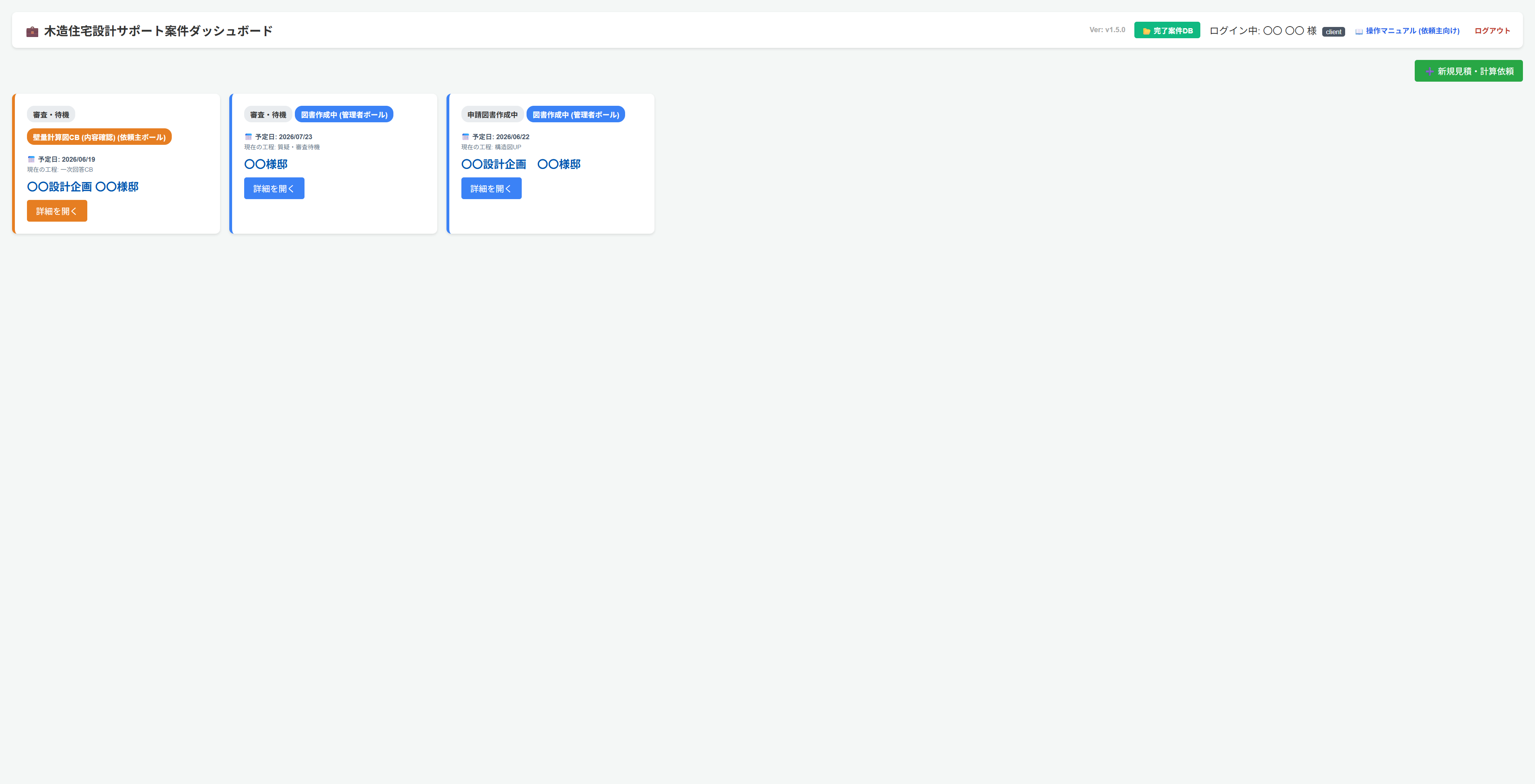Image resolution: width=1535 pixels, height=784 pixels.
Task: Select the 〇〇様邸 title in the middle card
Action: [x=266, y=164]
